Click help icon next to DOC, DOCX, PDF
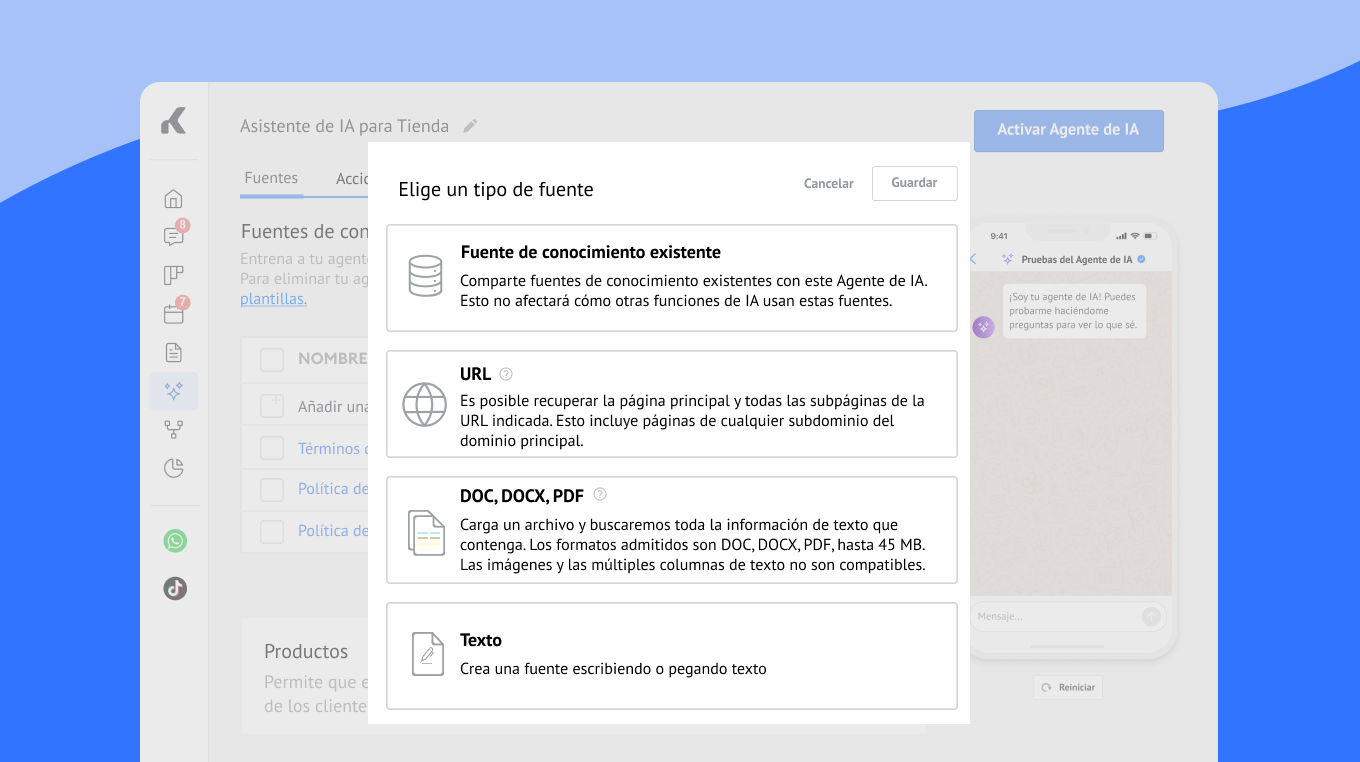This screenshot has height=762, width=1360. coord(600,494)
